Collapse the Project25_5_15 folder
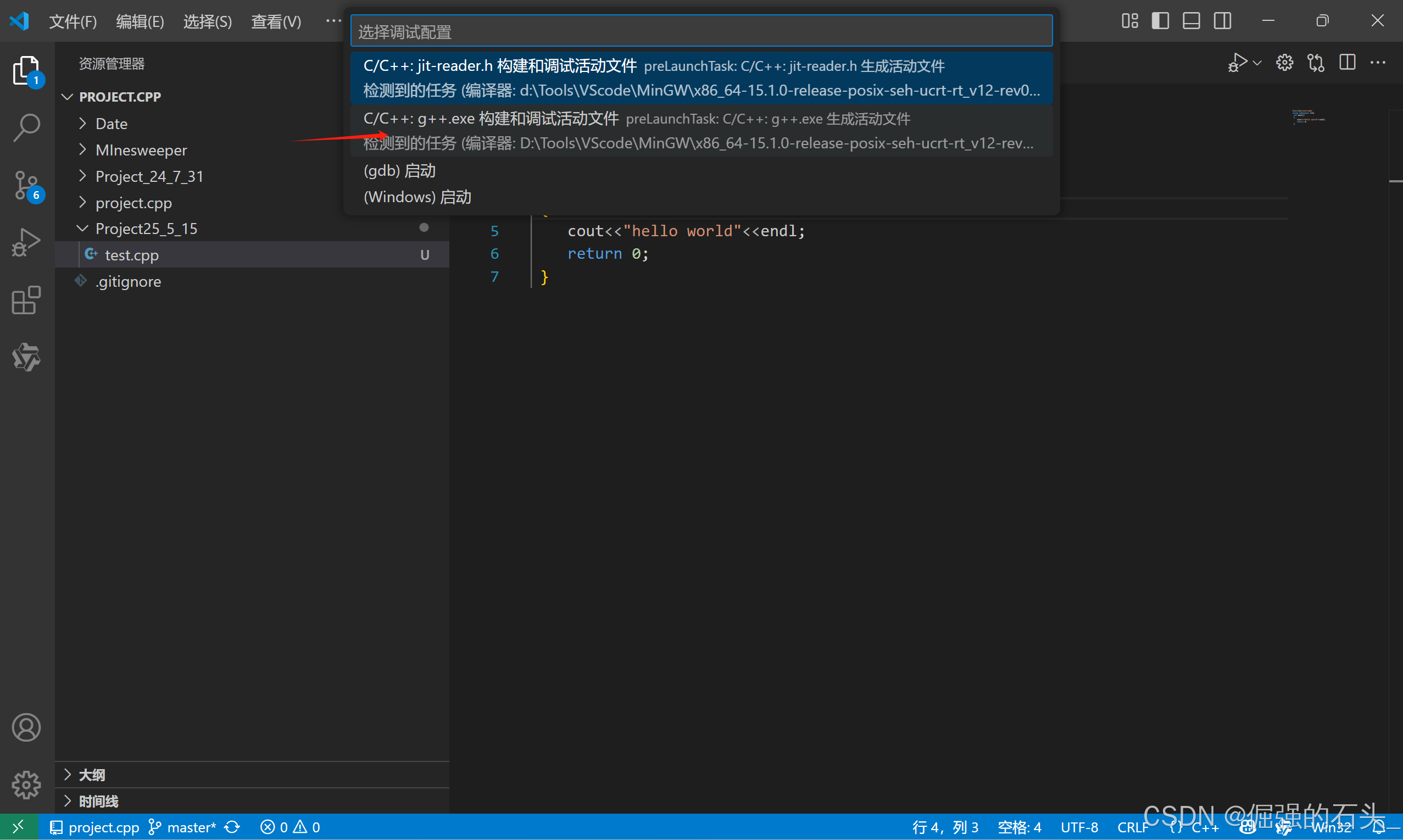This screenshot has width=1403, height=840. (146, 229)
